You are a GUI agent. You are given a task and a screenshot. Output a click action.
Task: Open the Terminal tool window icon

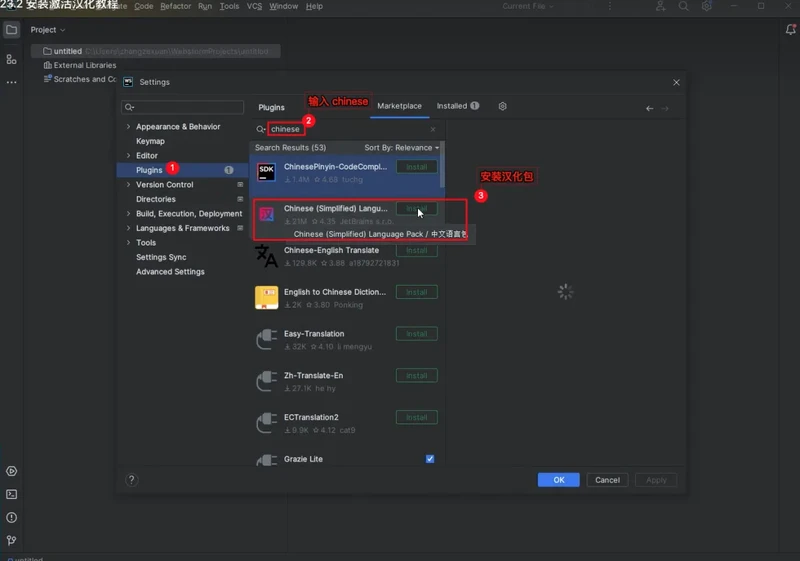pos(11,494)
